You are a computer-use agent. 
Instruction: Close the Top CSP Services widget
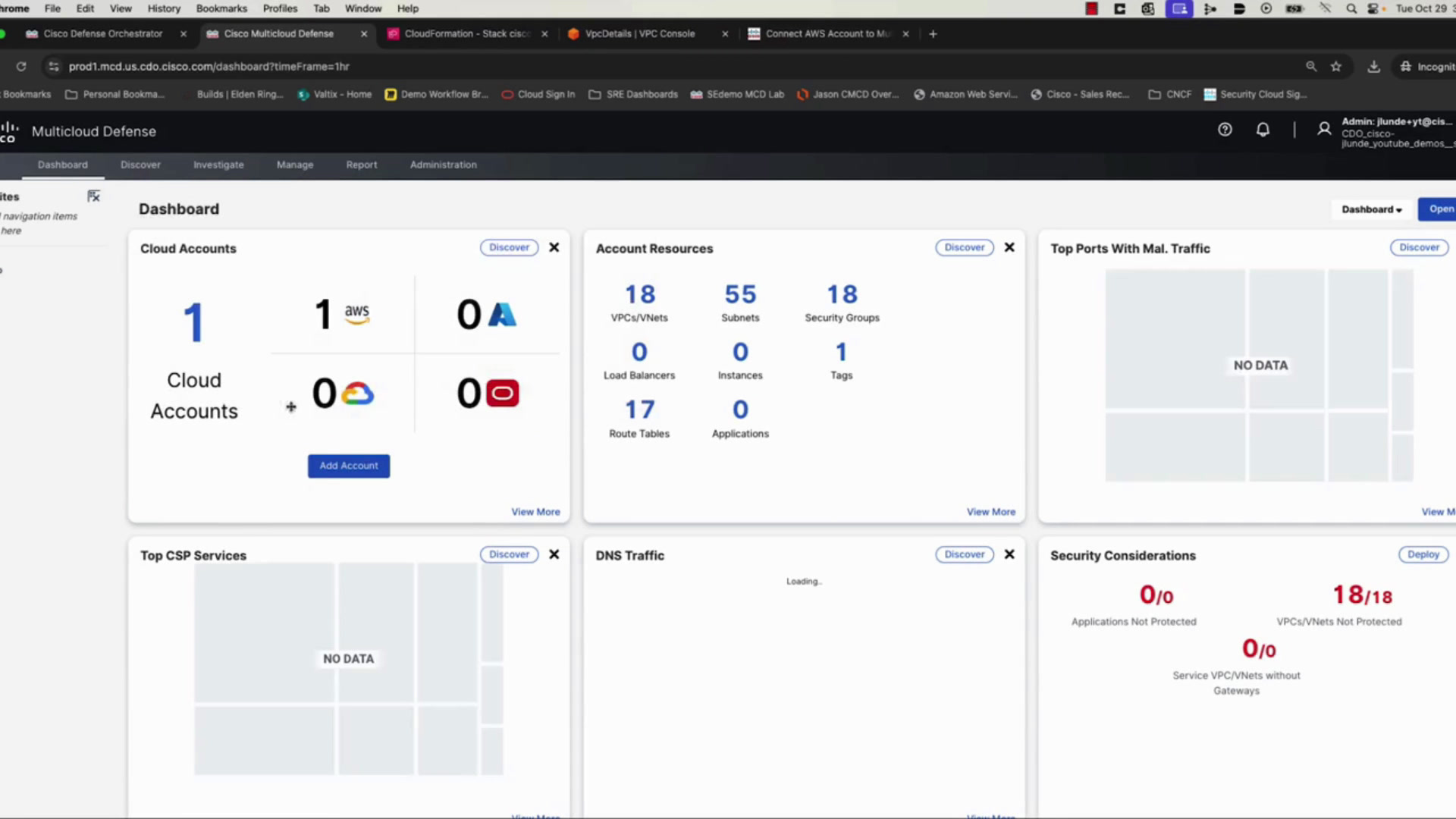pos(554,554)
